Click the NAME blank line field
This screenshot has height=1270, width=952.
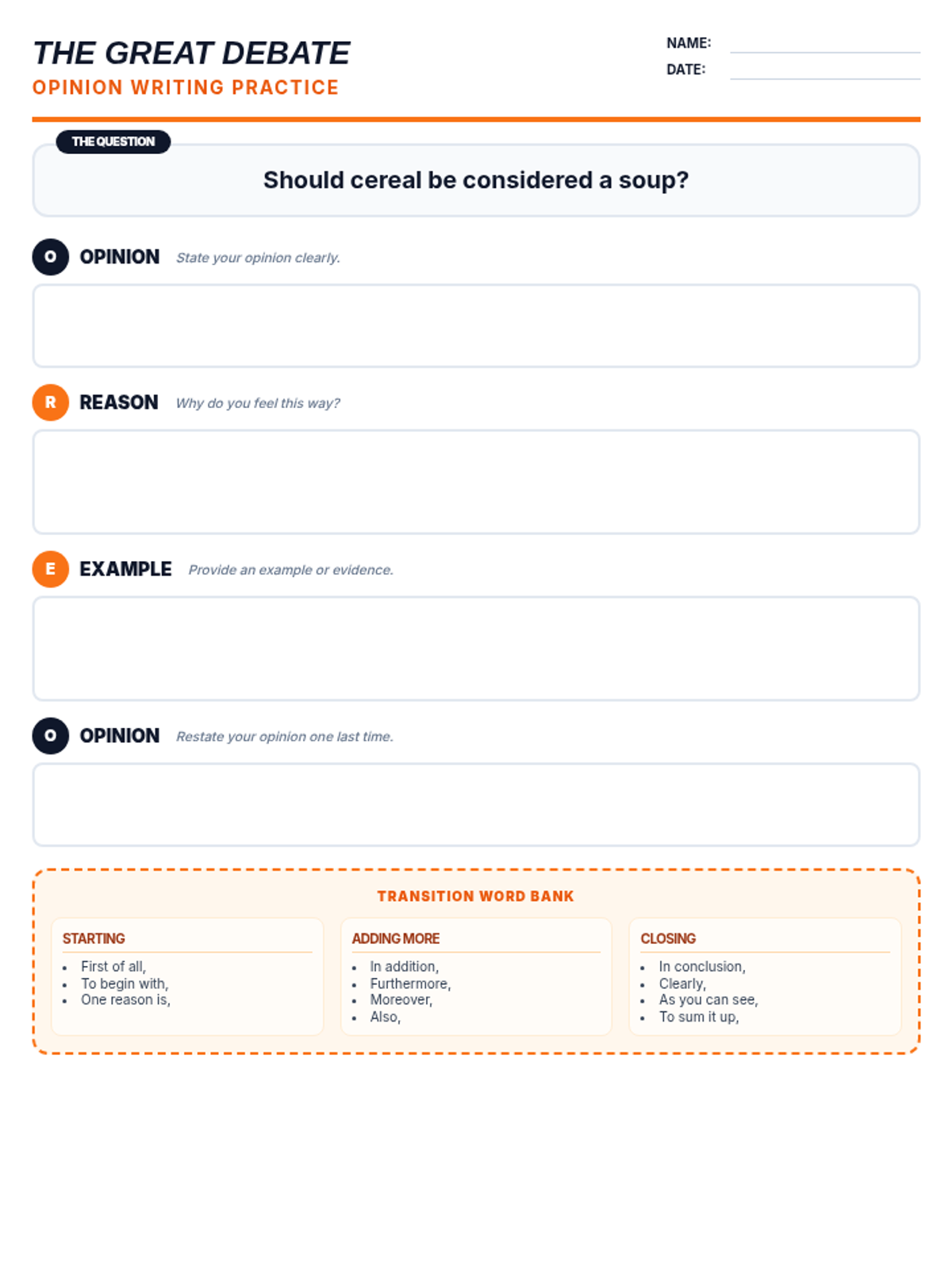tap(825, 44)
